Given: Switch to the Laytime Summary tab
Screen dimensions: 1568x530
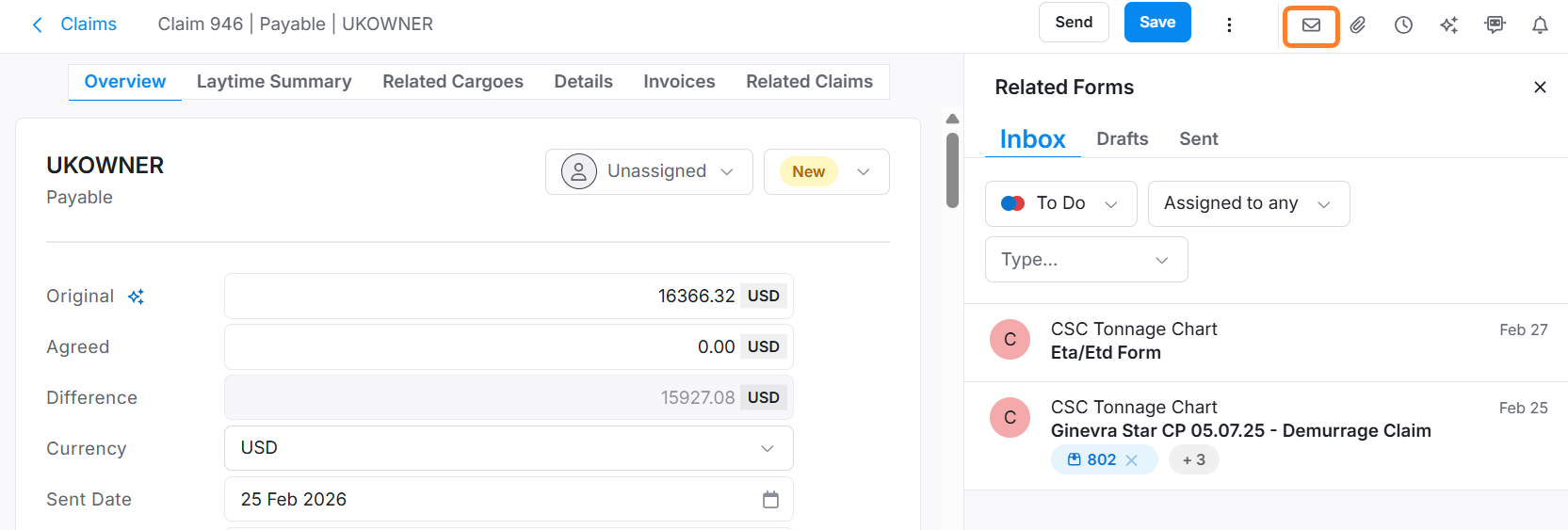Looking at the screenshot, I should click(x=274, y=82).
